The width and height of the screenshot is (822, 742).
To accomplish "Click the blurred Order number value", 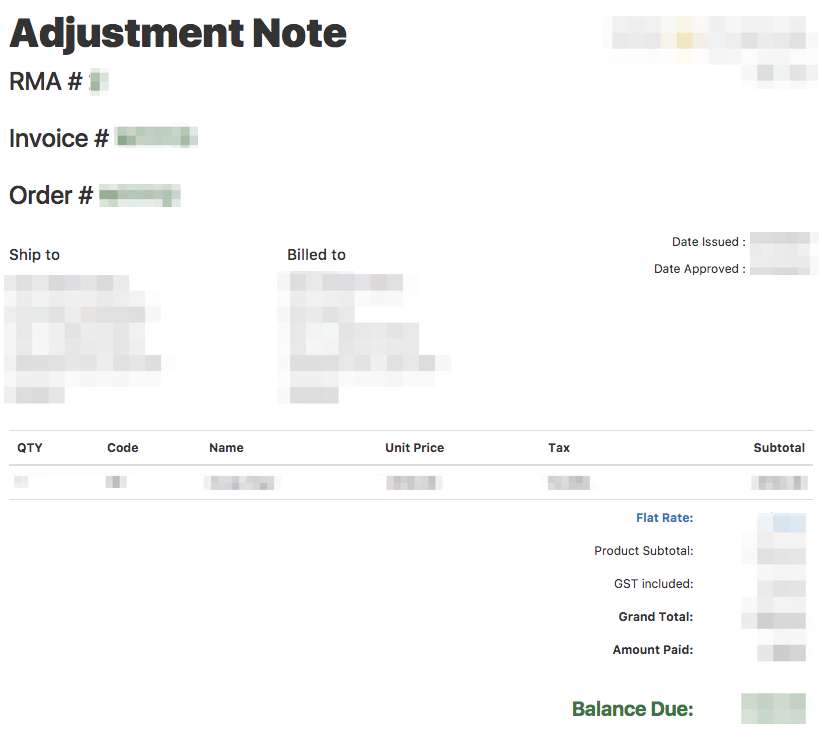I will 140,195.
